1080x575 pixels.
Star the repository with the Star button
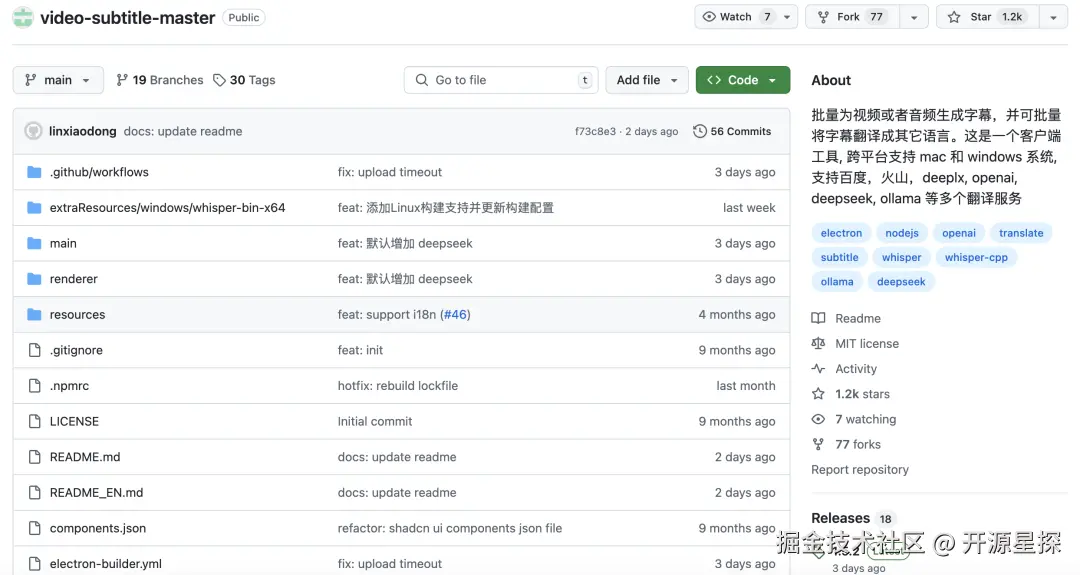[988, 17]
